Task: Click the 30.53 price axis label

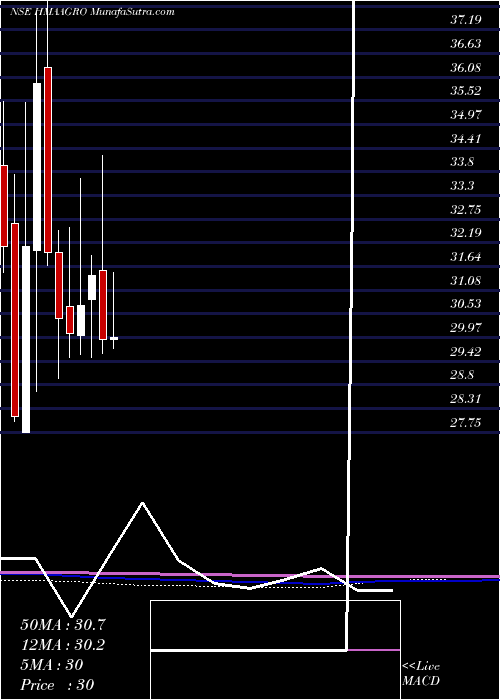Action: coord(466,304)
